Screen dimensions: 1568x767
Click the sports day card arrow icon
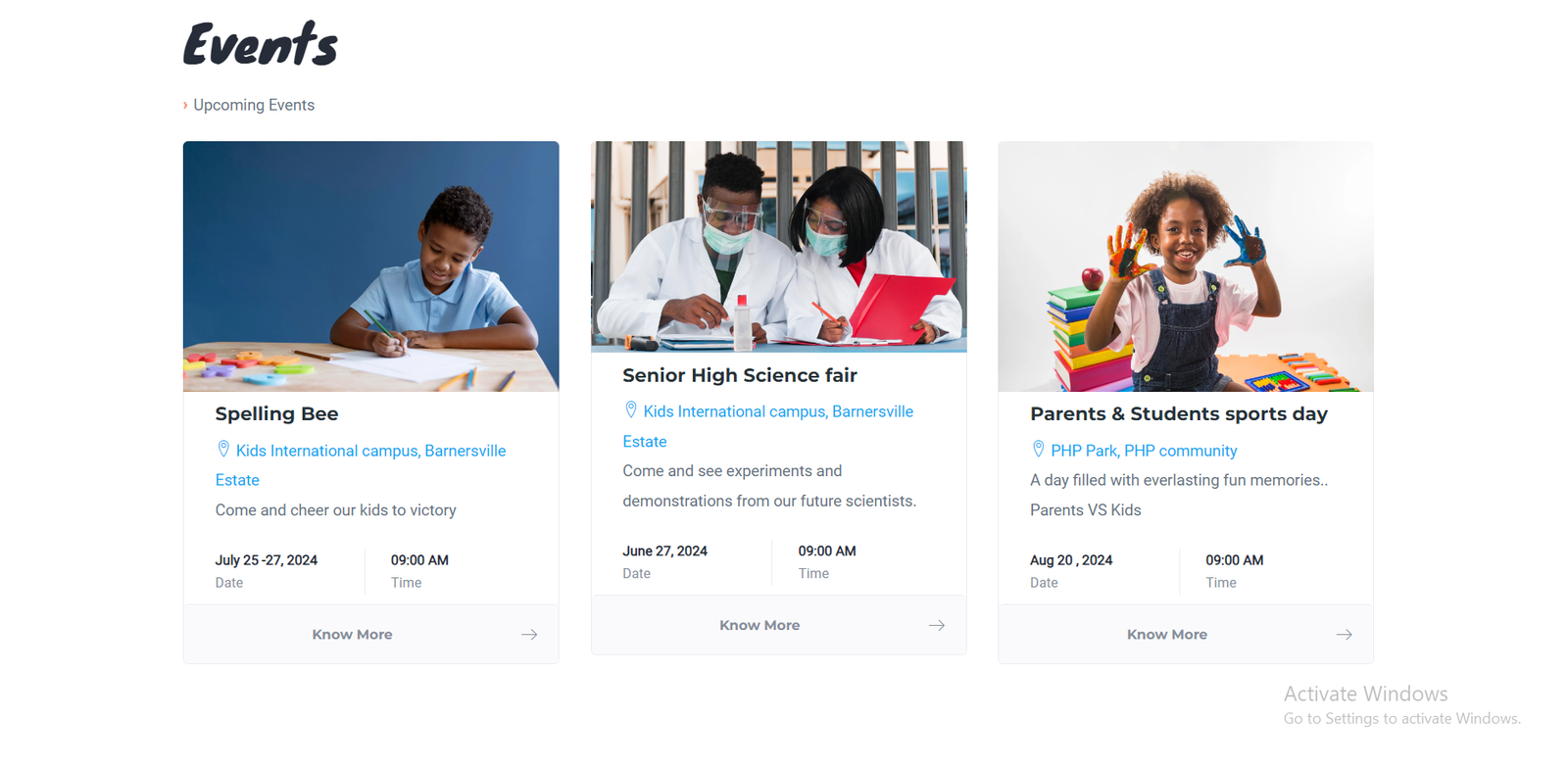click(1345, 635)
